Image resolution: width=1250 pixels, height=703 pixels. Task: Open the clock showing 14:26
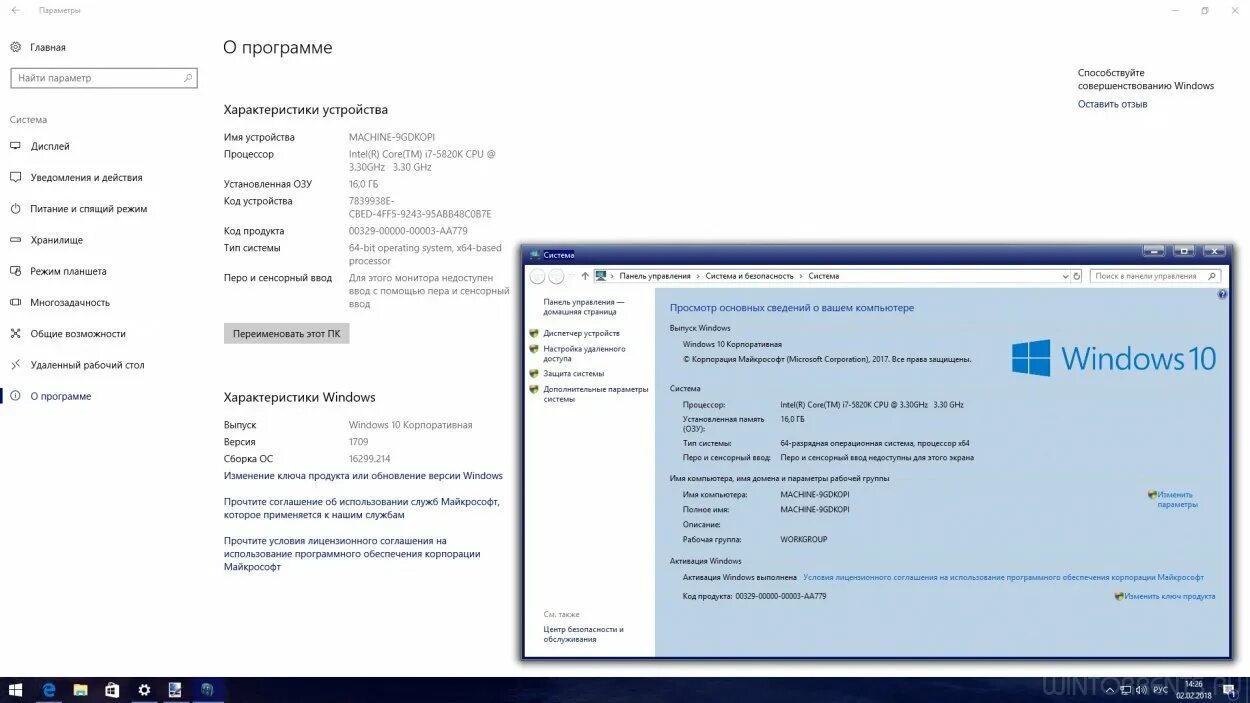click(1193, 690)
